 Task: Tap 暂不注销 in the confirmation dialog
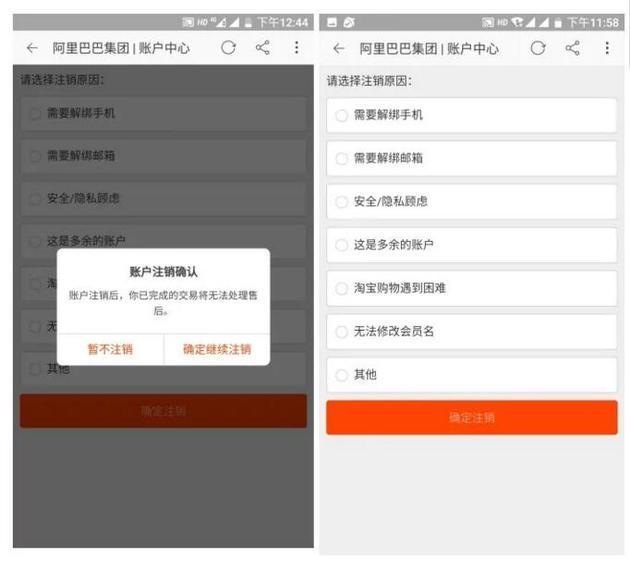pyautogui.click(x=110, y=349)
